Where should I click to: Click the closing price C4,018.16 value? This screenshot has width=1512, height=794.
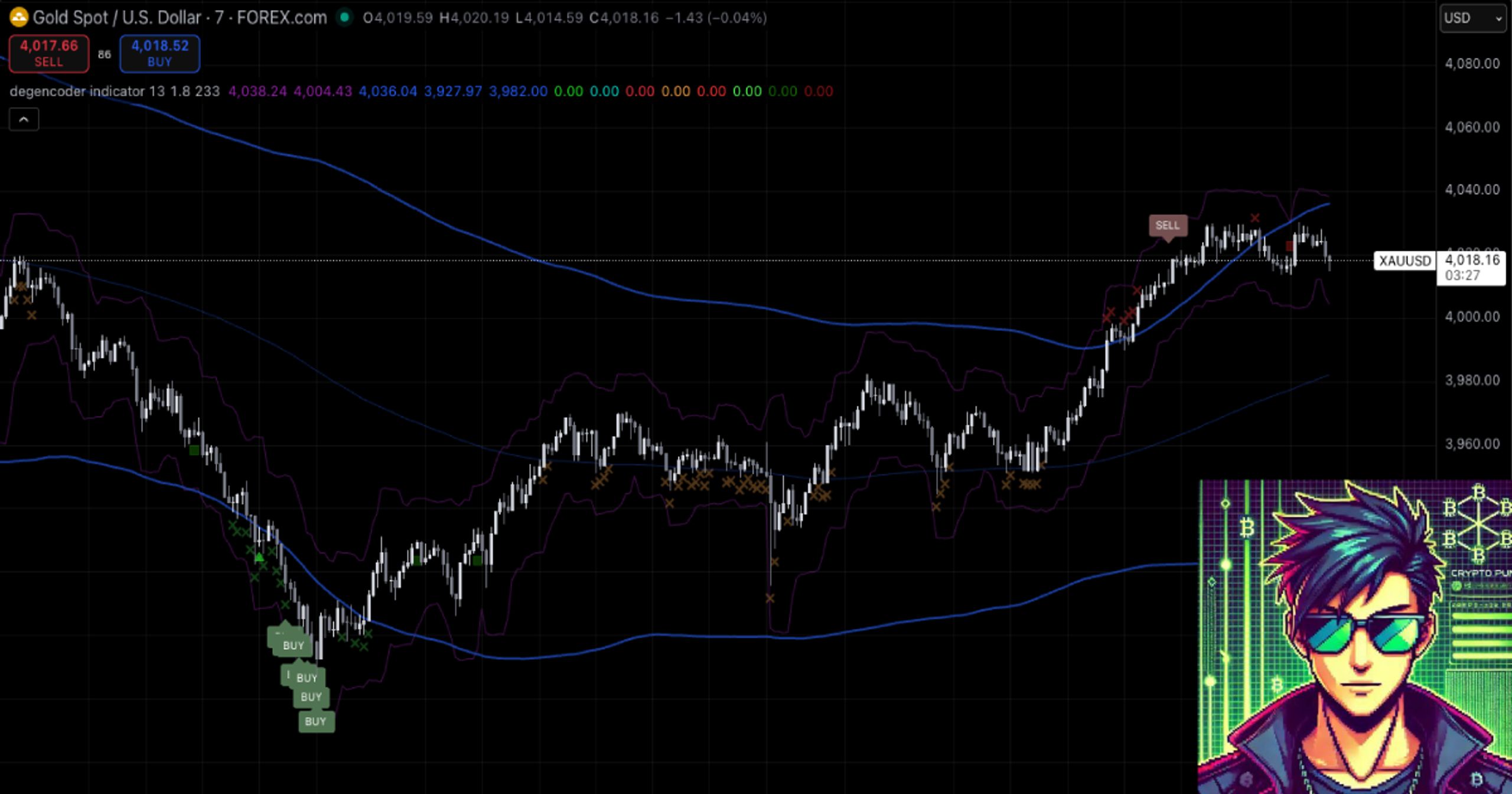click(x=624, y=18)
